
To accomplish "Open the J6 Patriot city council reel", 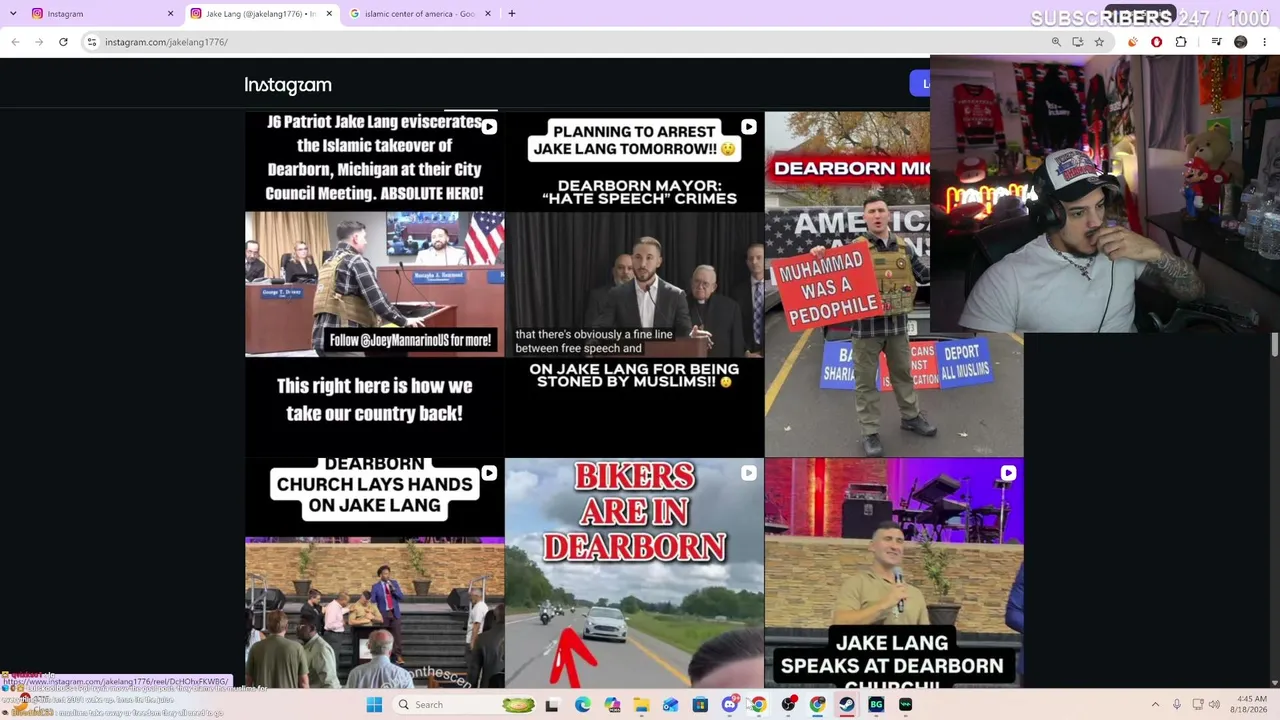I will [x=375, y=284].
